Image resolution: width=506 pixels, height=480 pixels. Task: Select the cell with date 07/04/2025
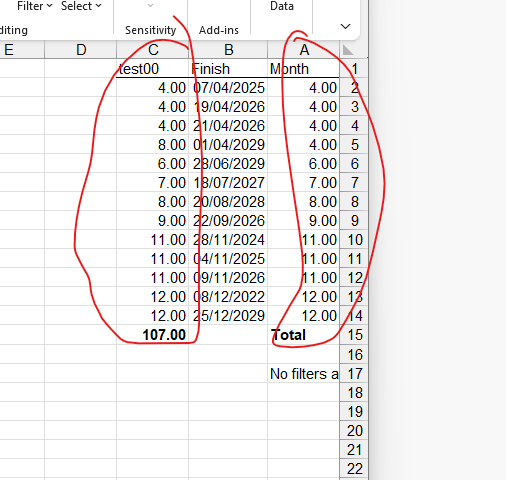228,88
